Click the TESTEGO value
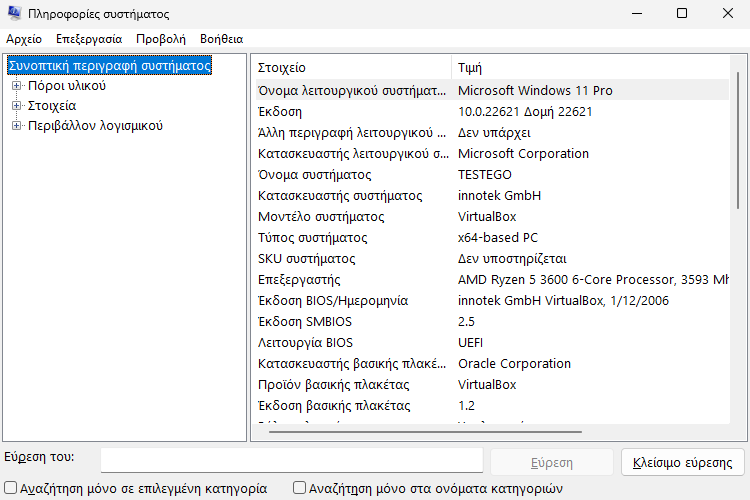This screenshot has width=750, height=500. click(485, 175)
